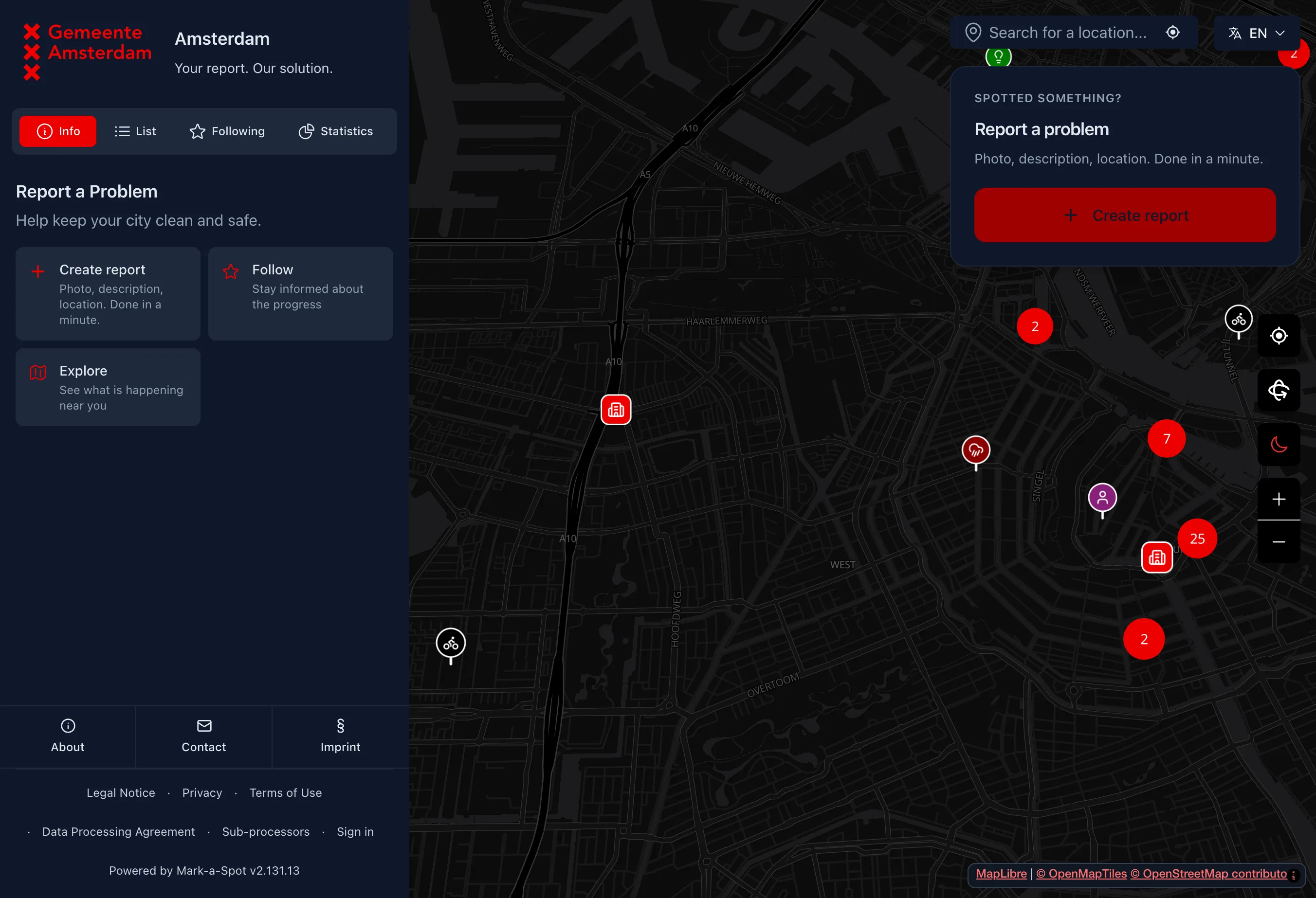This screenshot has height=898, width=1316.
Task: Select the rain cloud map marker
Action: (976, 451)
